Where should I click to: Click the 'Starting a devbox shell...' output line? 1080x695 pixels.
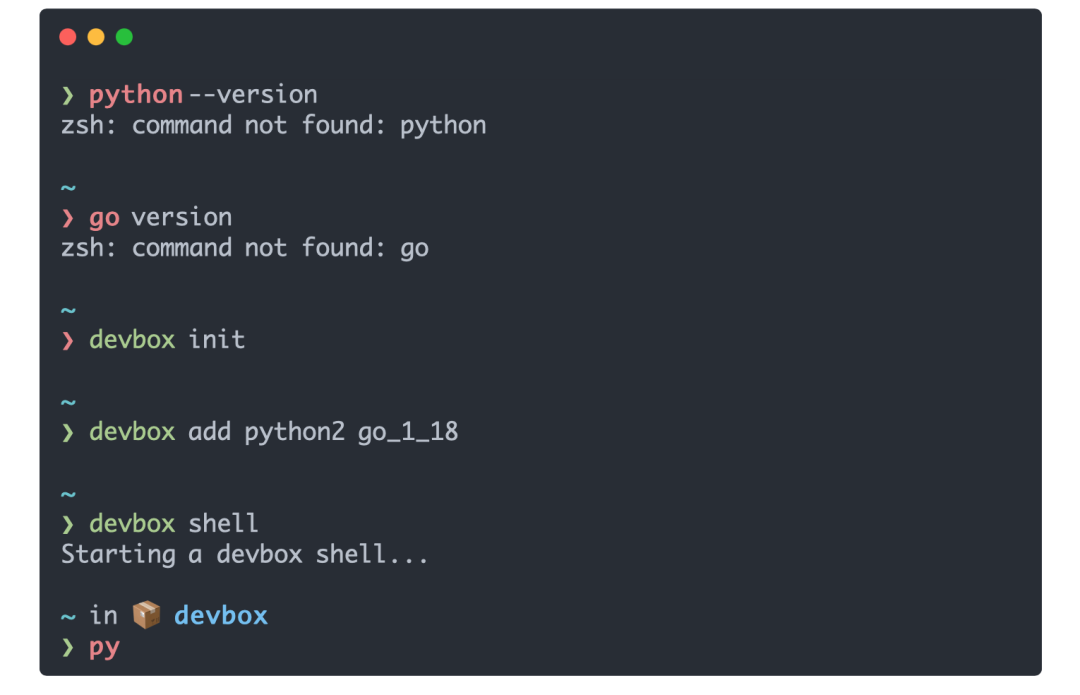(244, 554)
